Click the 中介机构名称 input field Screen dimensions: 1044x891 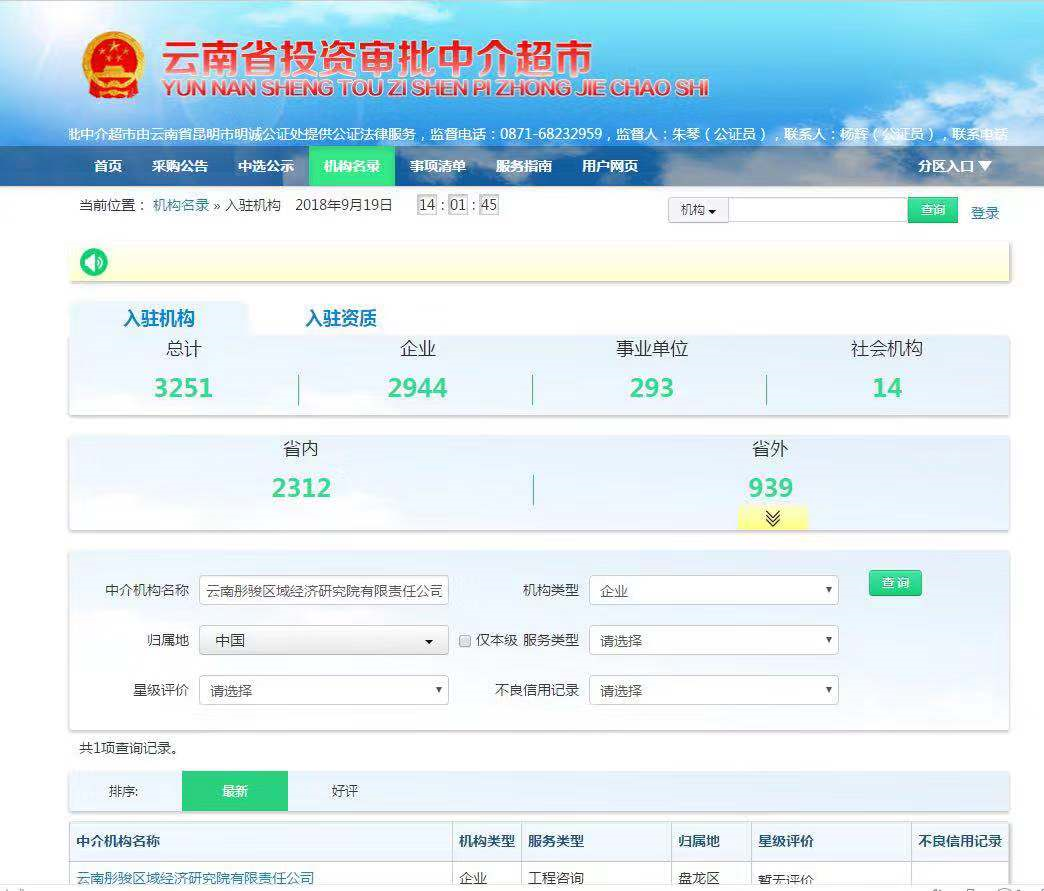point(324,591)
